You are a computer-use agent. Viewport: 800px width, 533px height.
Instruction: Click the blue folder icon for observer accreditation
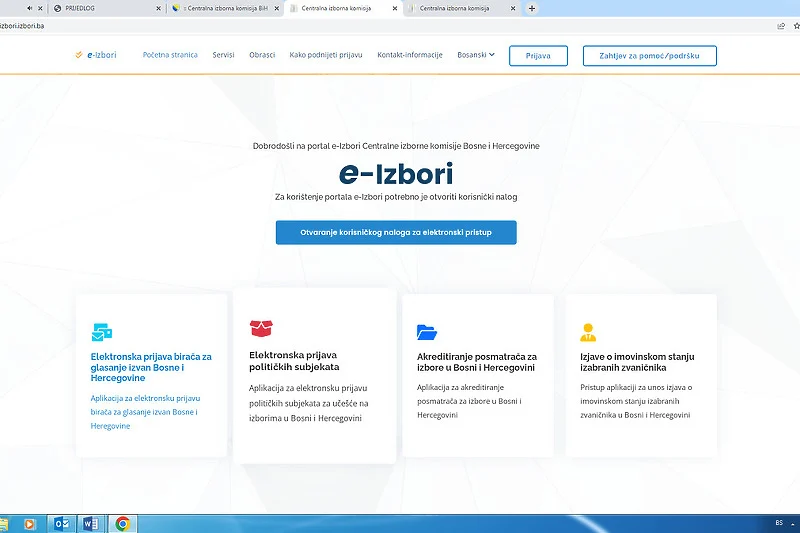point(427,332)
